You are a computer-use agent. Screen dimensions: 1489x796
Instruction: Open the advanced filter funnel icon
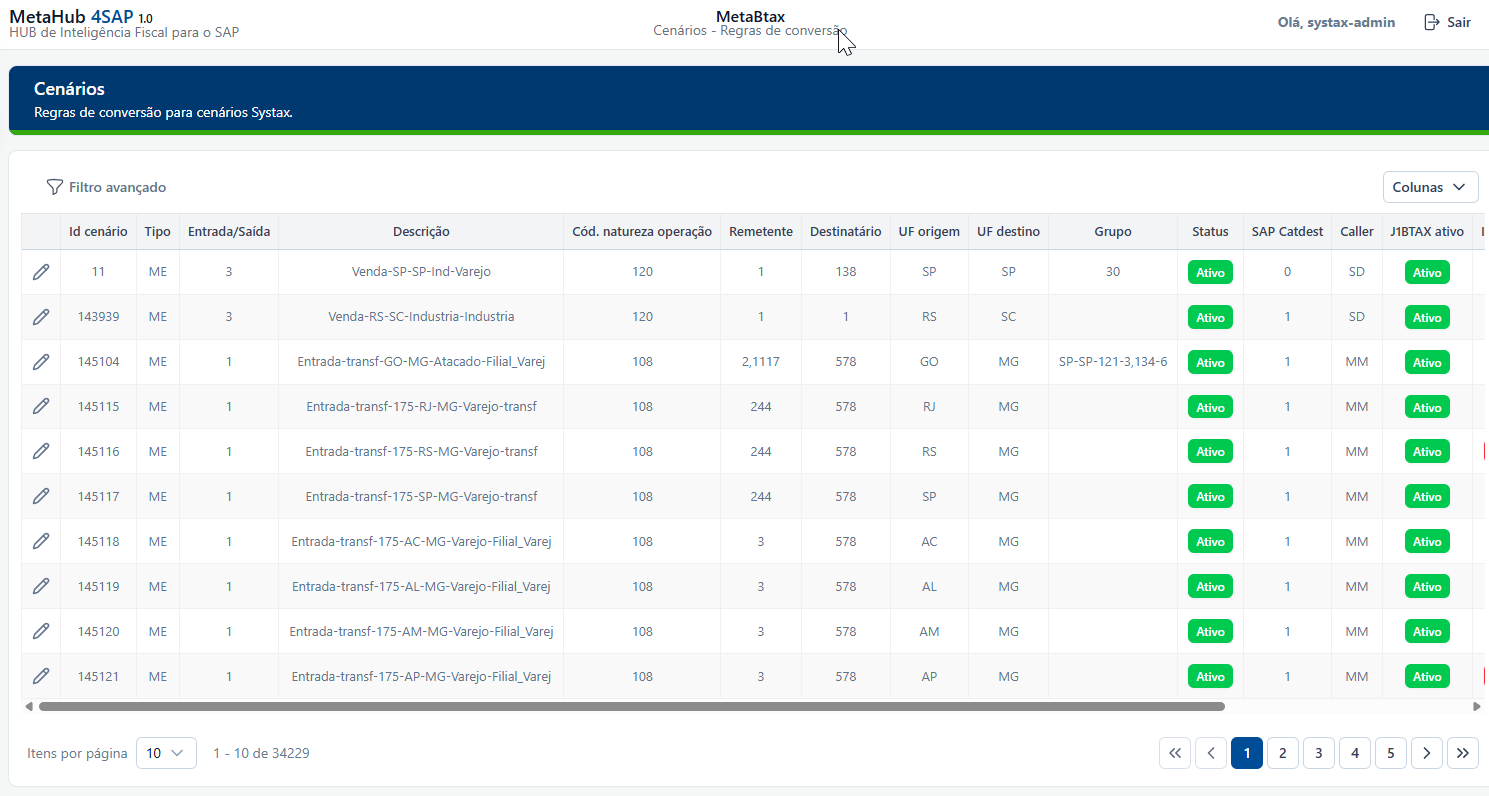55,187
